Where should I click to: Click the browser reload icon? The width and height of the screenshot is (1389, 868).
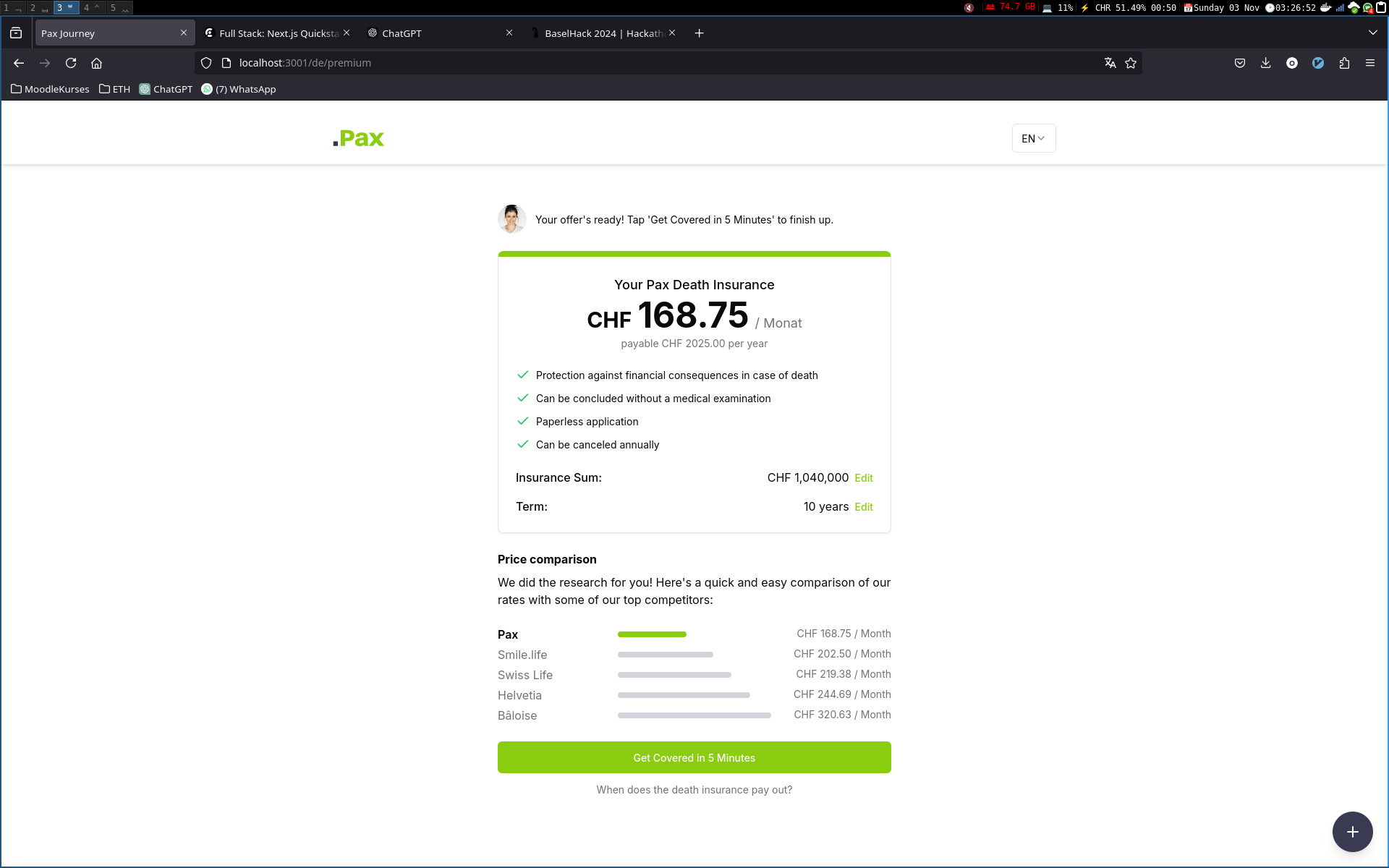71,63
